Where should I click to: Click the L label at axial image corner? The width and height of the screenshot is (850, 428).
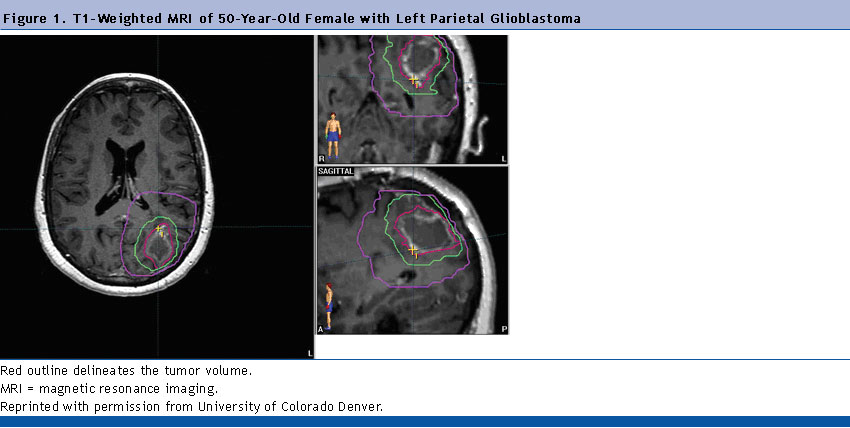(310, 353)
